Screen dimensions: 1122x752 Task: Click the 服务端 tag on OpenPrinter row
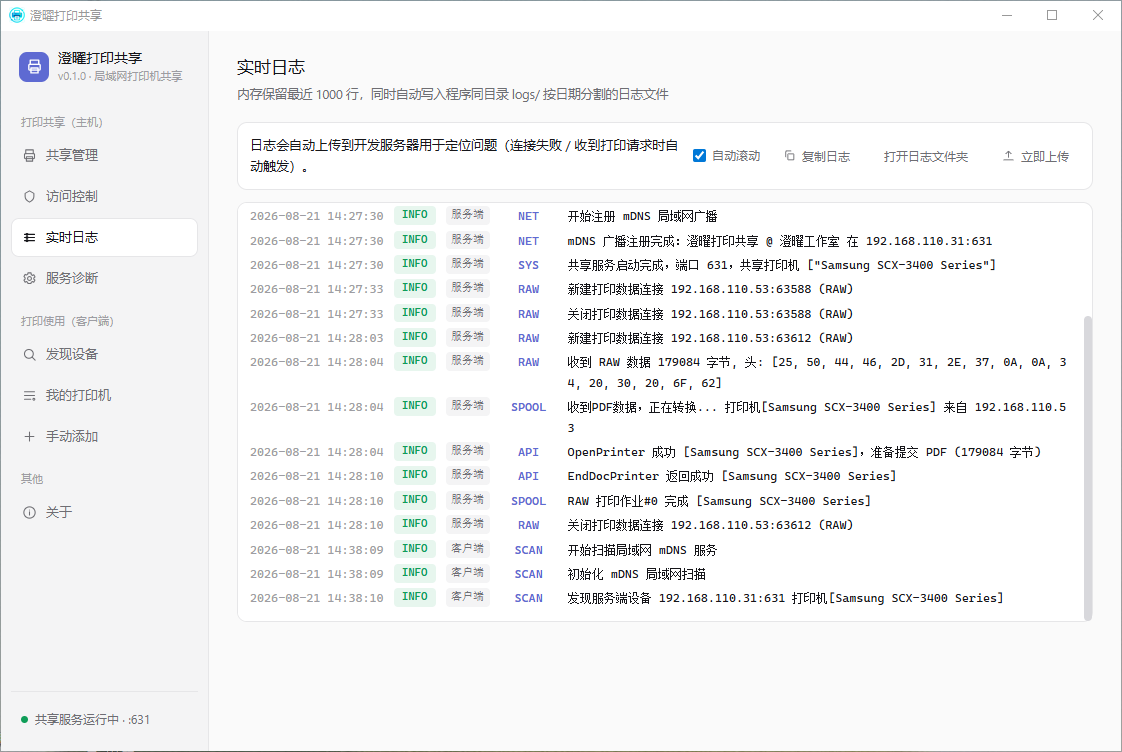click(x=467, y=451)
